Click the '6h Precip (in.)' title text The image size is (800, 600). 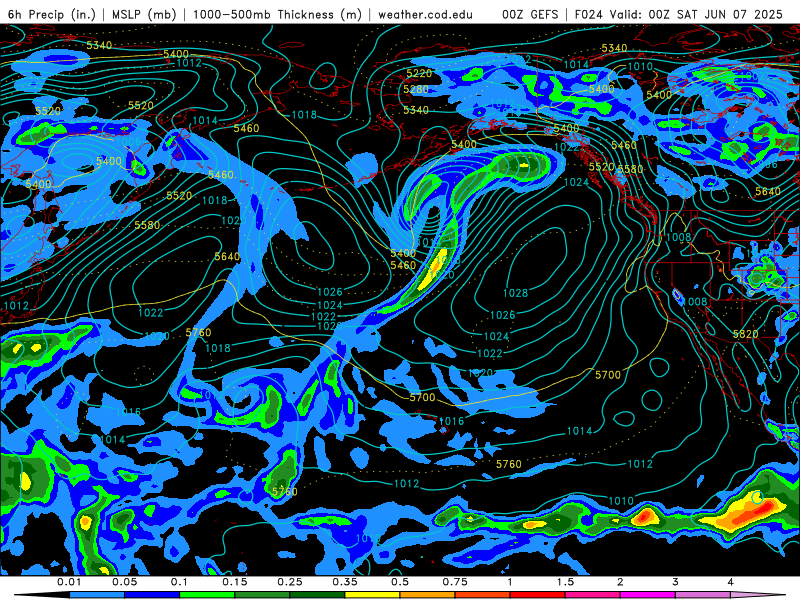[52, 14]
